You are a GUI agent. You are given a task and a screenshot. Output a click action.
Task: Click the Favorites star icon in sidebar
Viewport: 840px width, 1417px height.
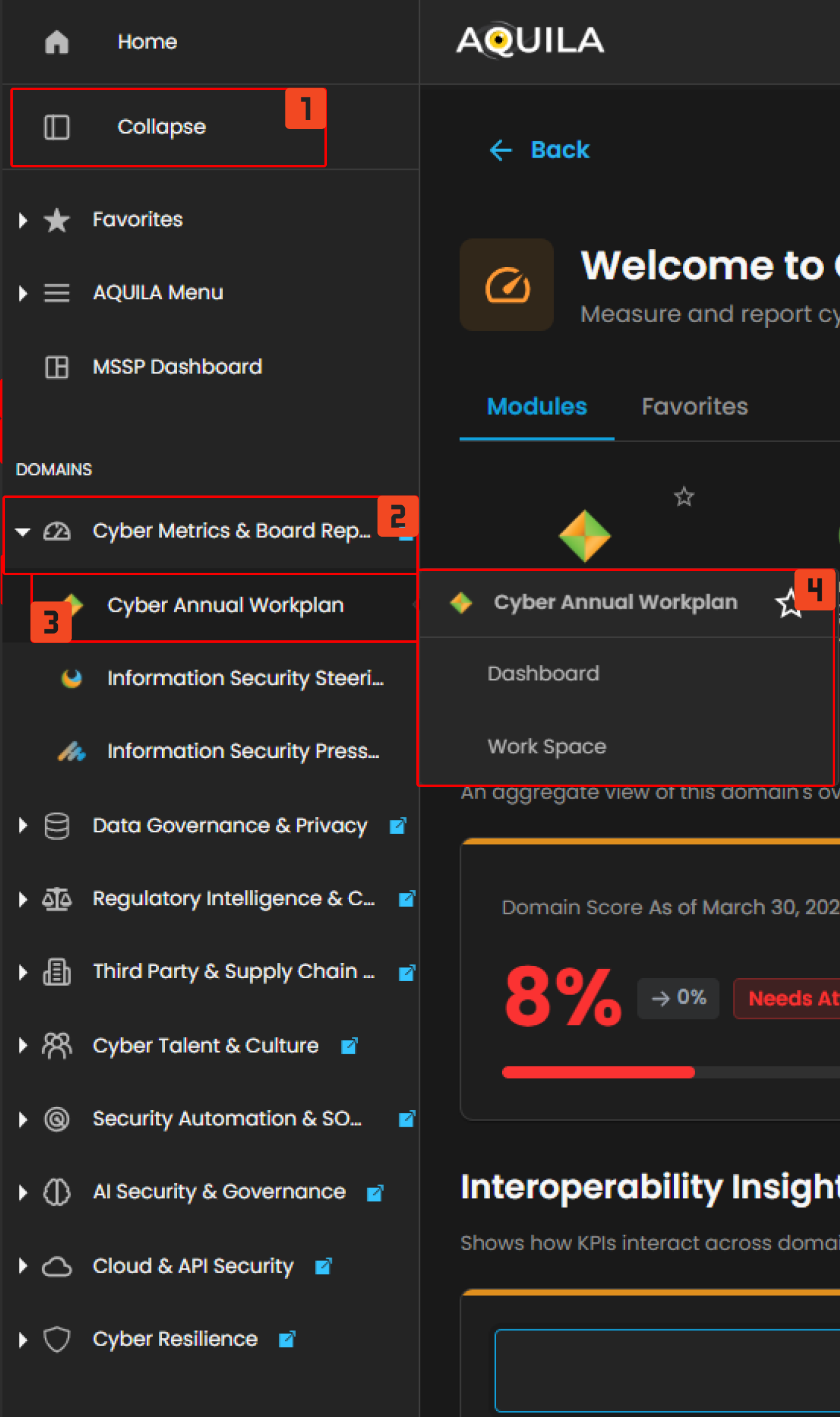57,220
